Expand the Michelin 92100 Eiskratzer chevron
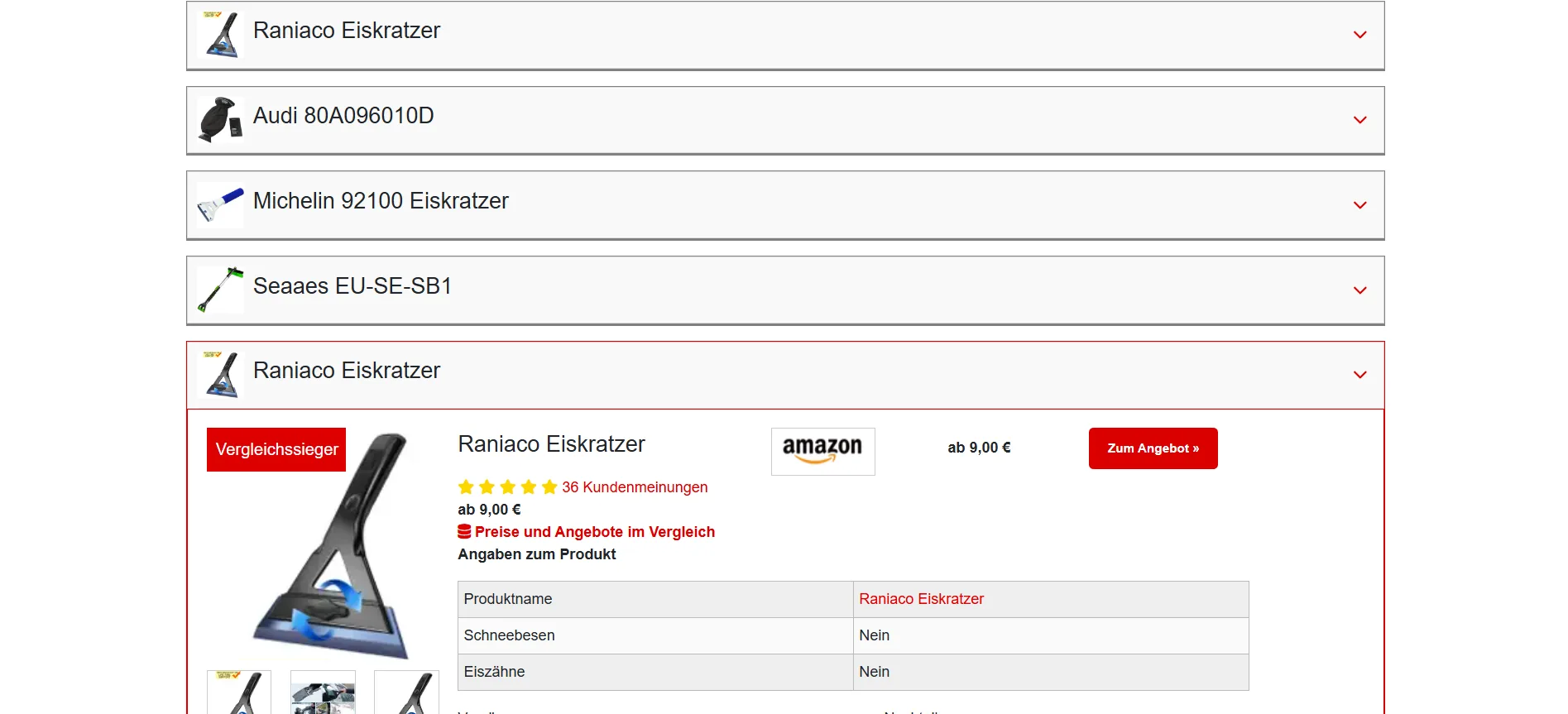 tap(1359, 206)
